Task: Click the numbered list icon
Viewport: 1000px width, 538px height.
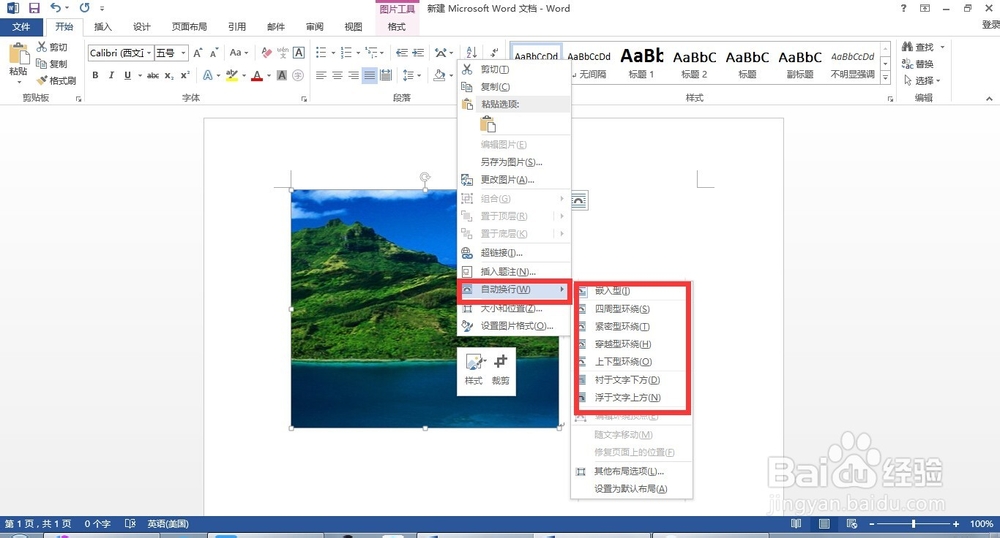Action: point(346,53)
